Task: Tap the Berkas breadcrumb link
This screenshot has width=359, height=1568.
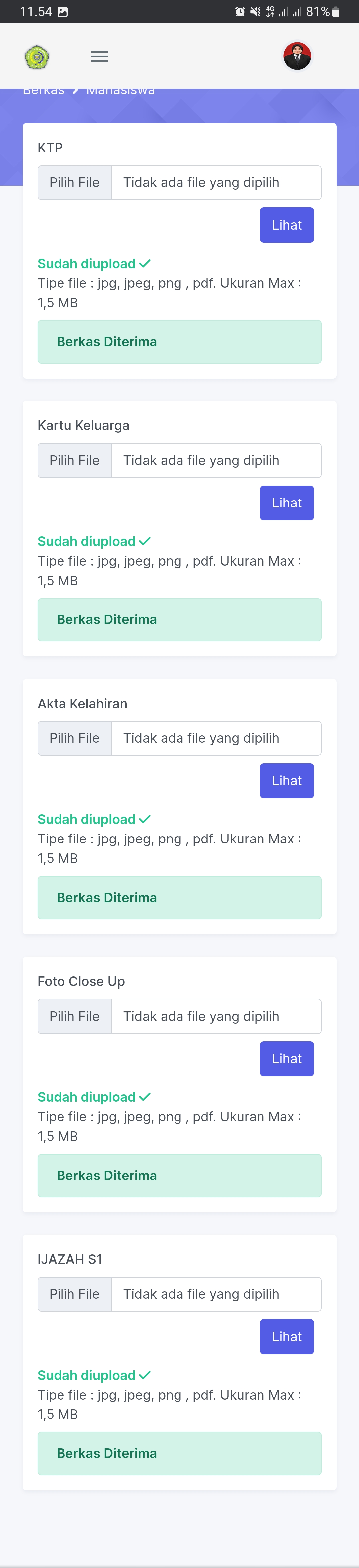Action: [x=43, y=91]
